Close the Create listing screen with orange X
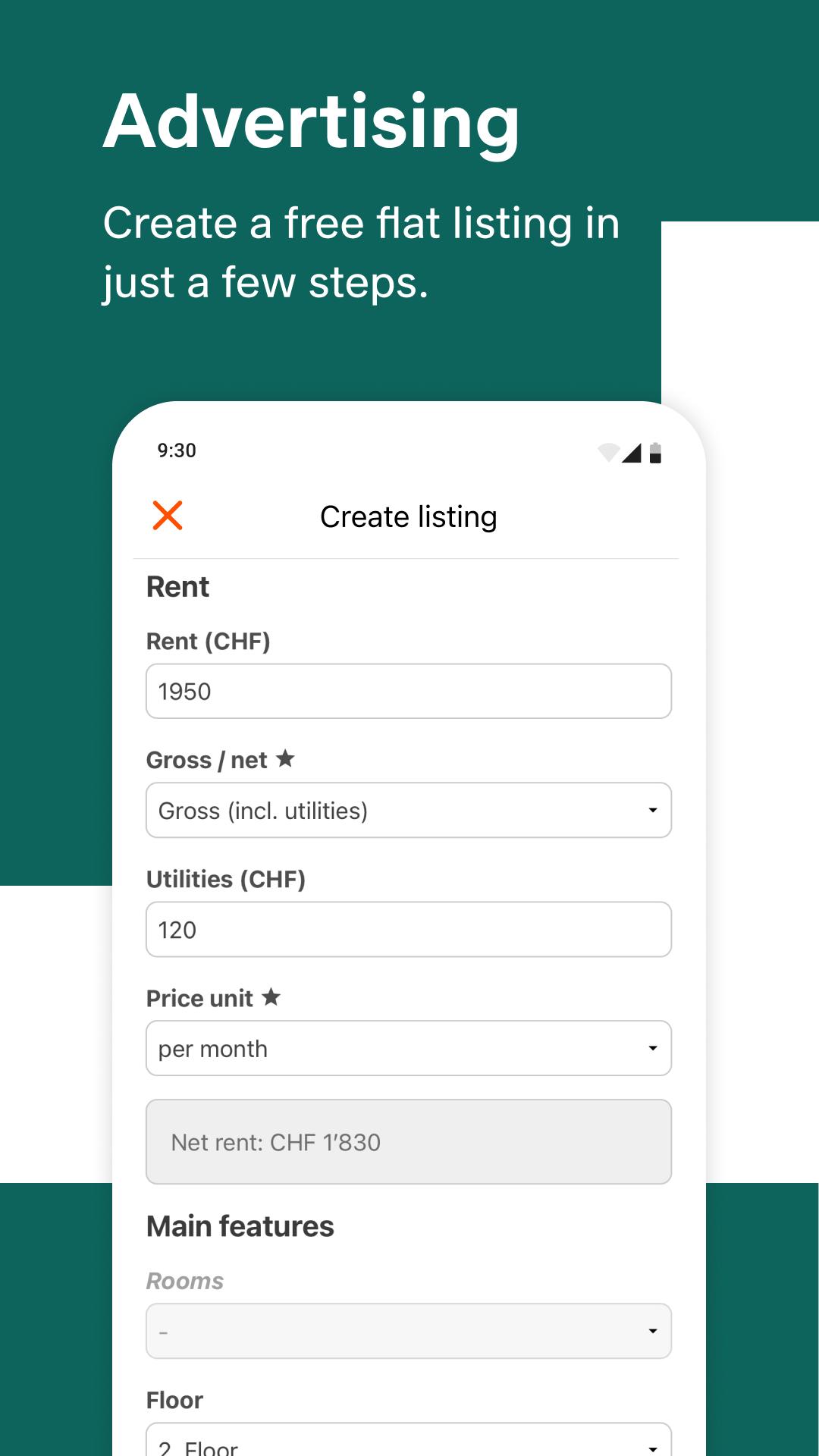Image resolution: width=819 pixels, height=1456 pixels. (167, 516)
